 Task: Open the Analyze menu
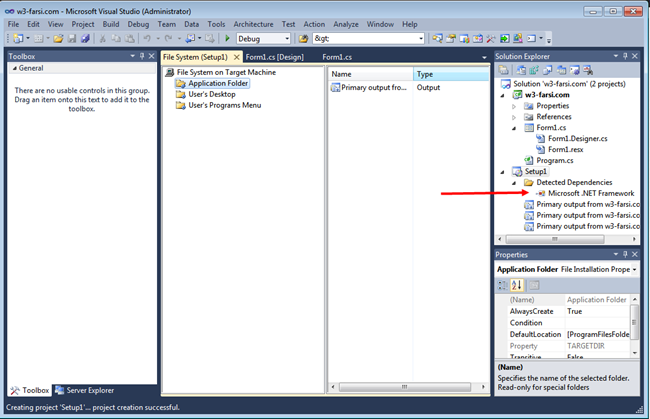[346, 24]
